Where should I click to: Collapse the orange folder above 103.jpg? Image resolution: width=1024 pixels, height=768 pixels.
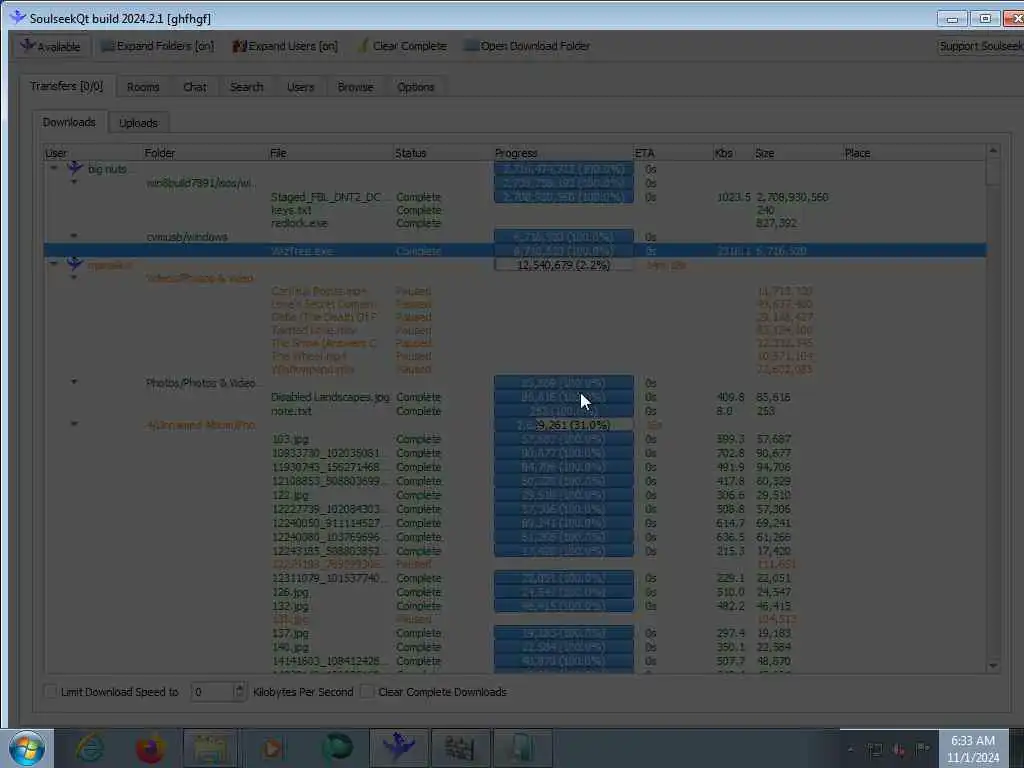pos(74,424)
